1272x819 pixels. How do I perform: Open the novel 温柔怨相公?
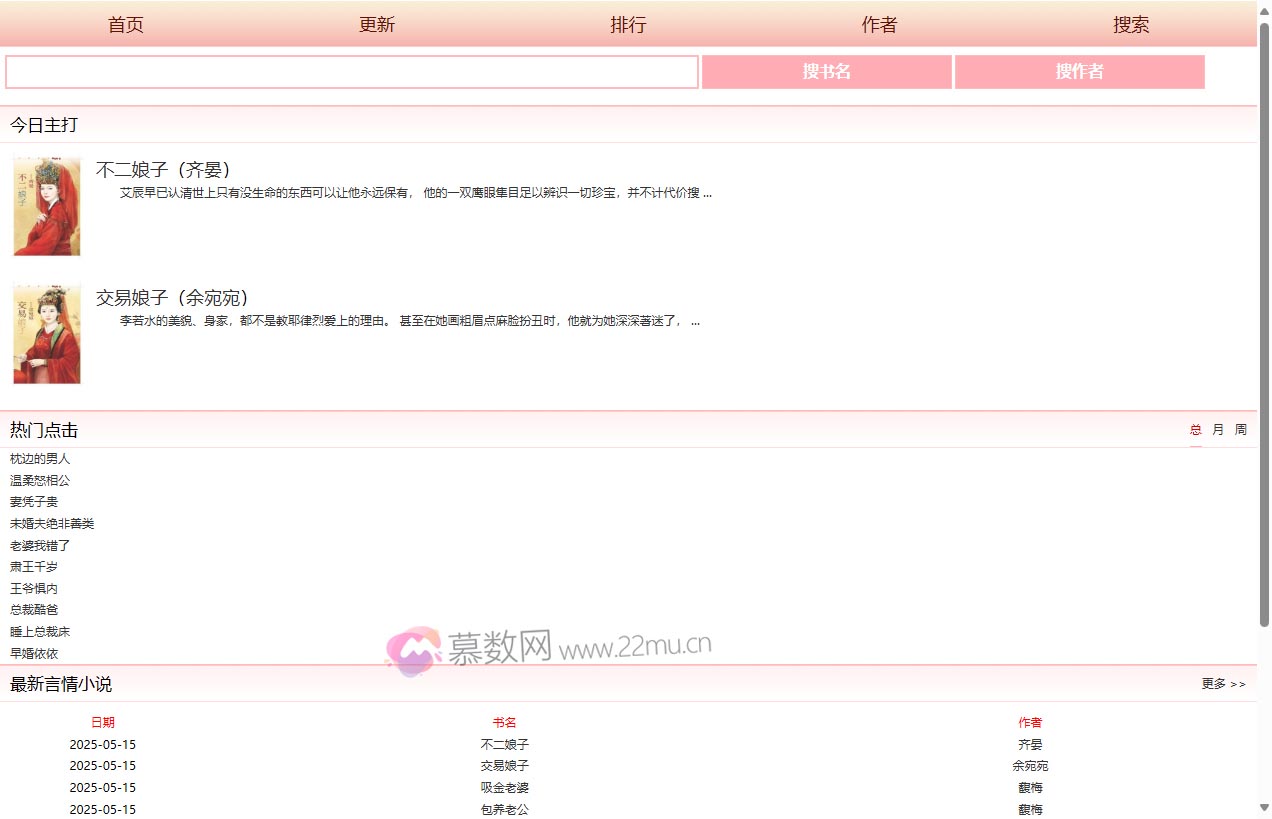[x=39, y=480]
